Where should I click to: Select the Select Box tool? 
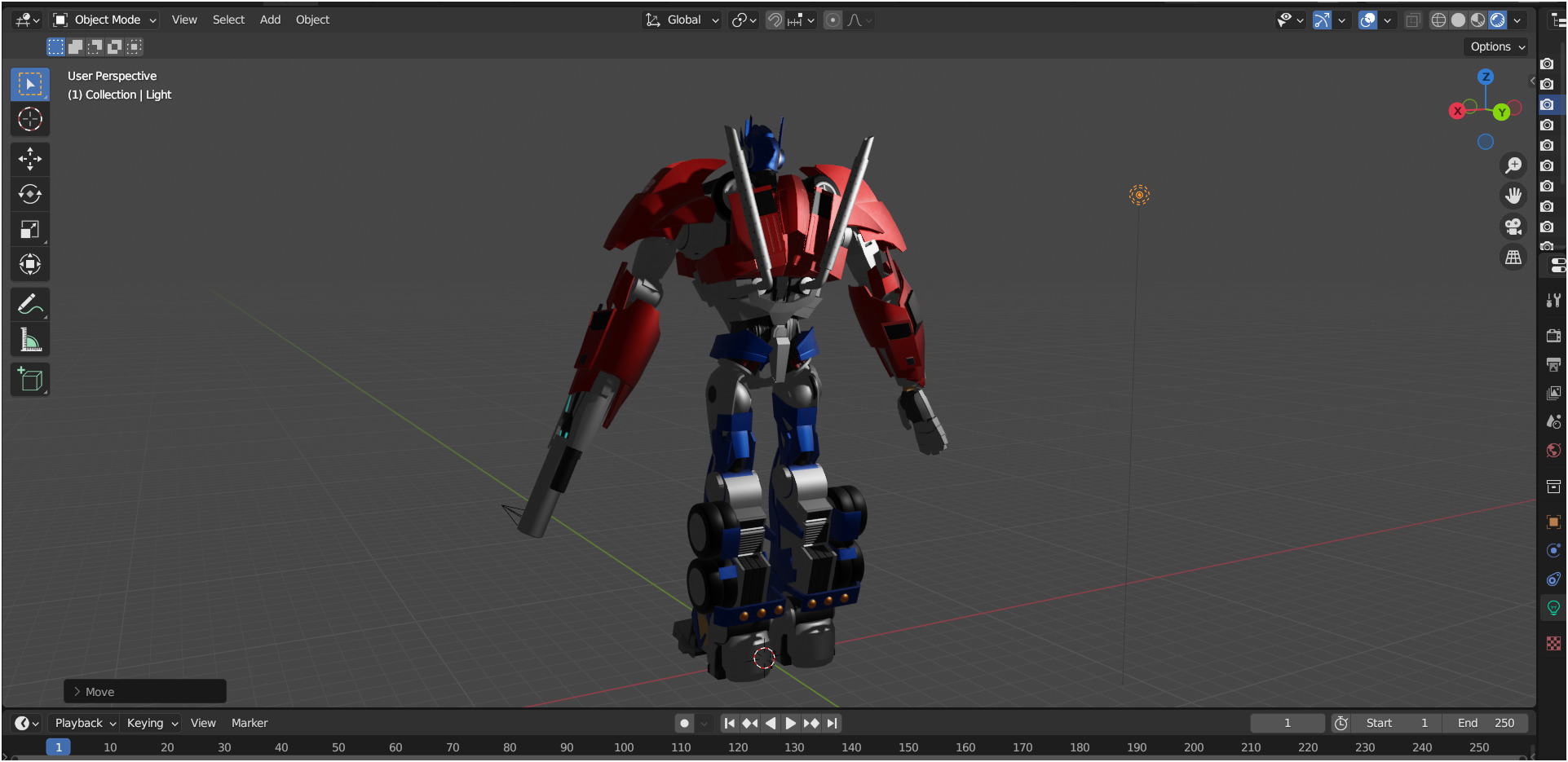[30, 84]
